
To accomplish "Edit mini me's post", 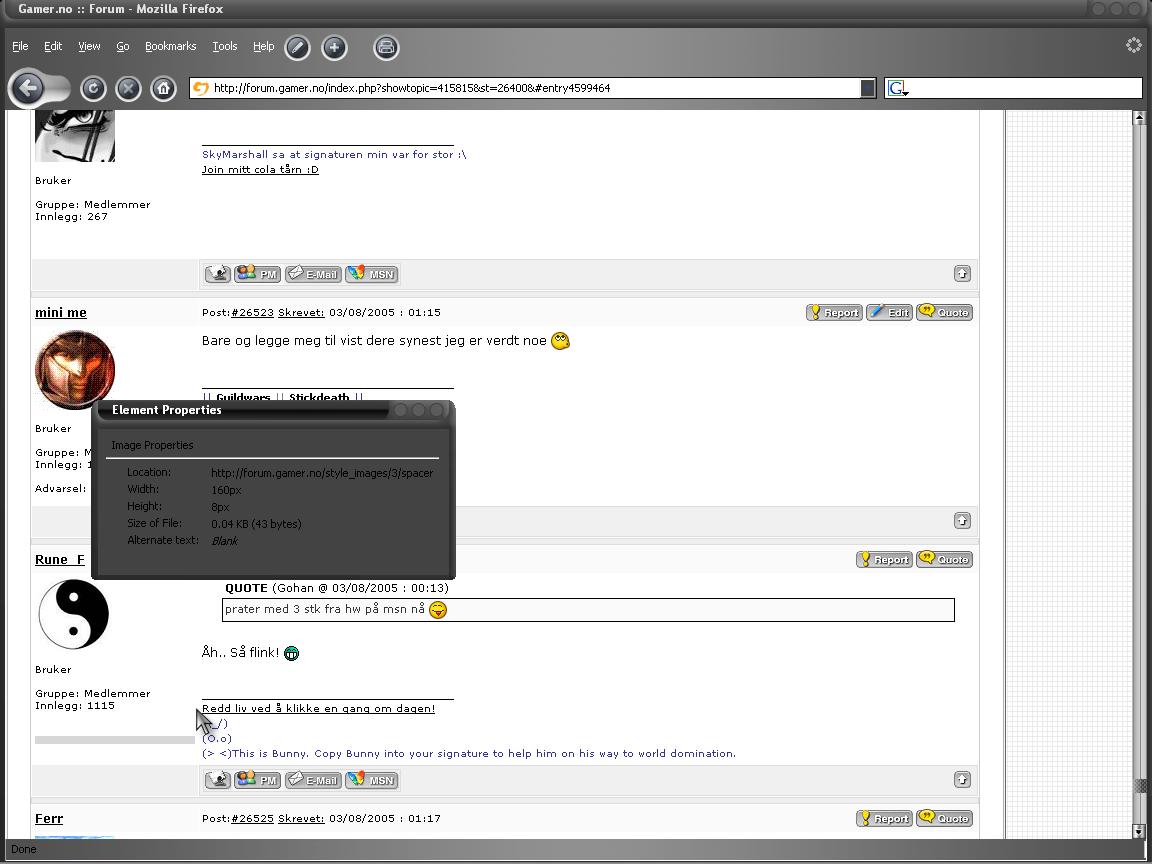I will [x=890, y=312].
